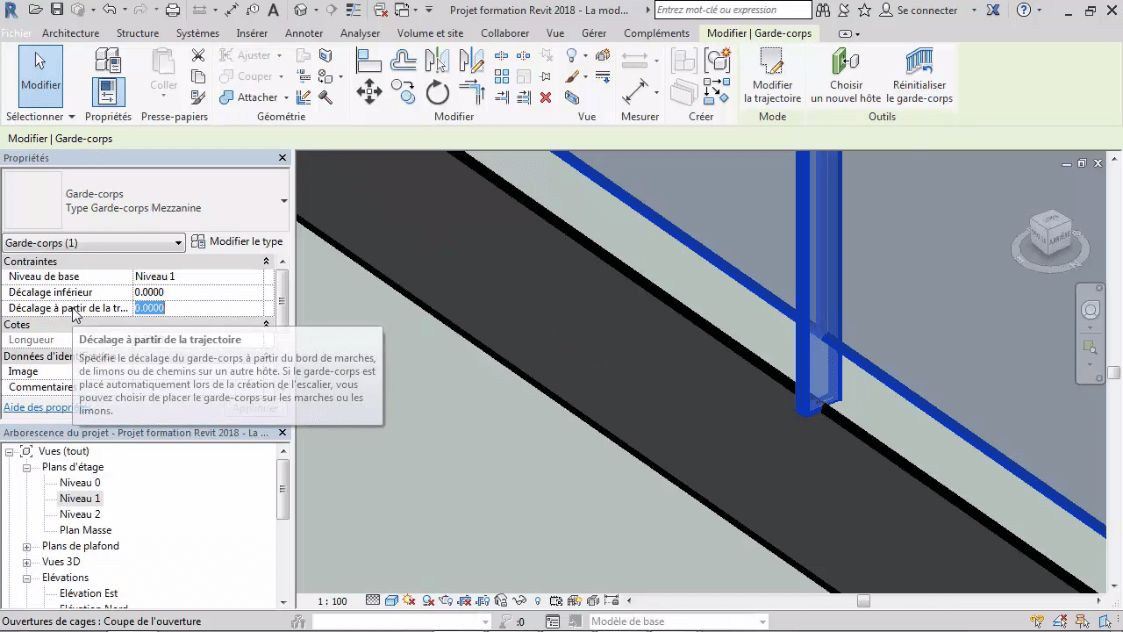This screenshot has height=632, width=1123.
Task: Toggle the Propriétés palette button
Action: 108,92
